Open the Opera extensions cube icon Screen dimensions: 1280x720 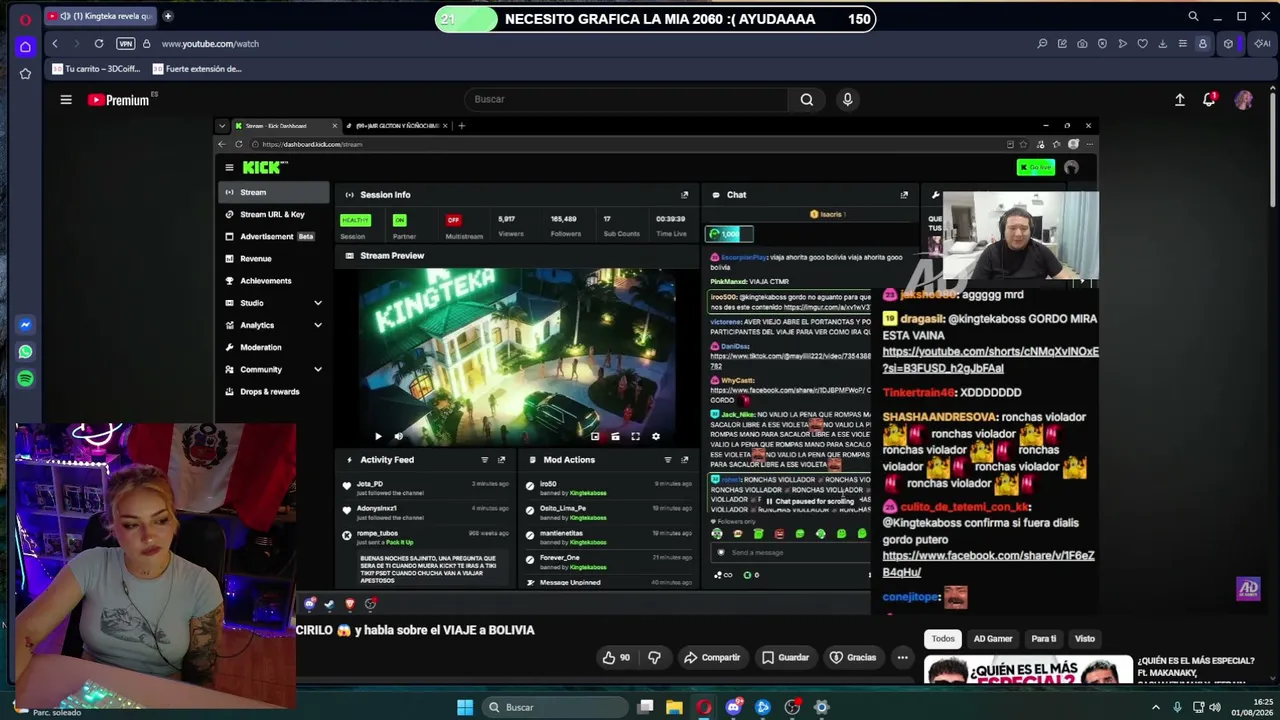point(1229,44)
